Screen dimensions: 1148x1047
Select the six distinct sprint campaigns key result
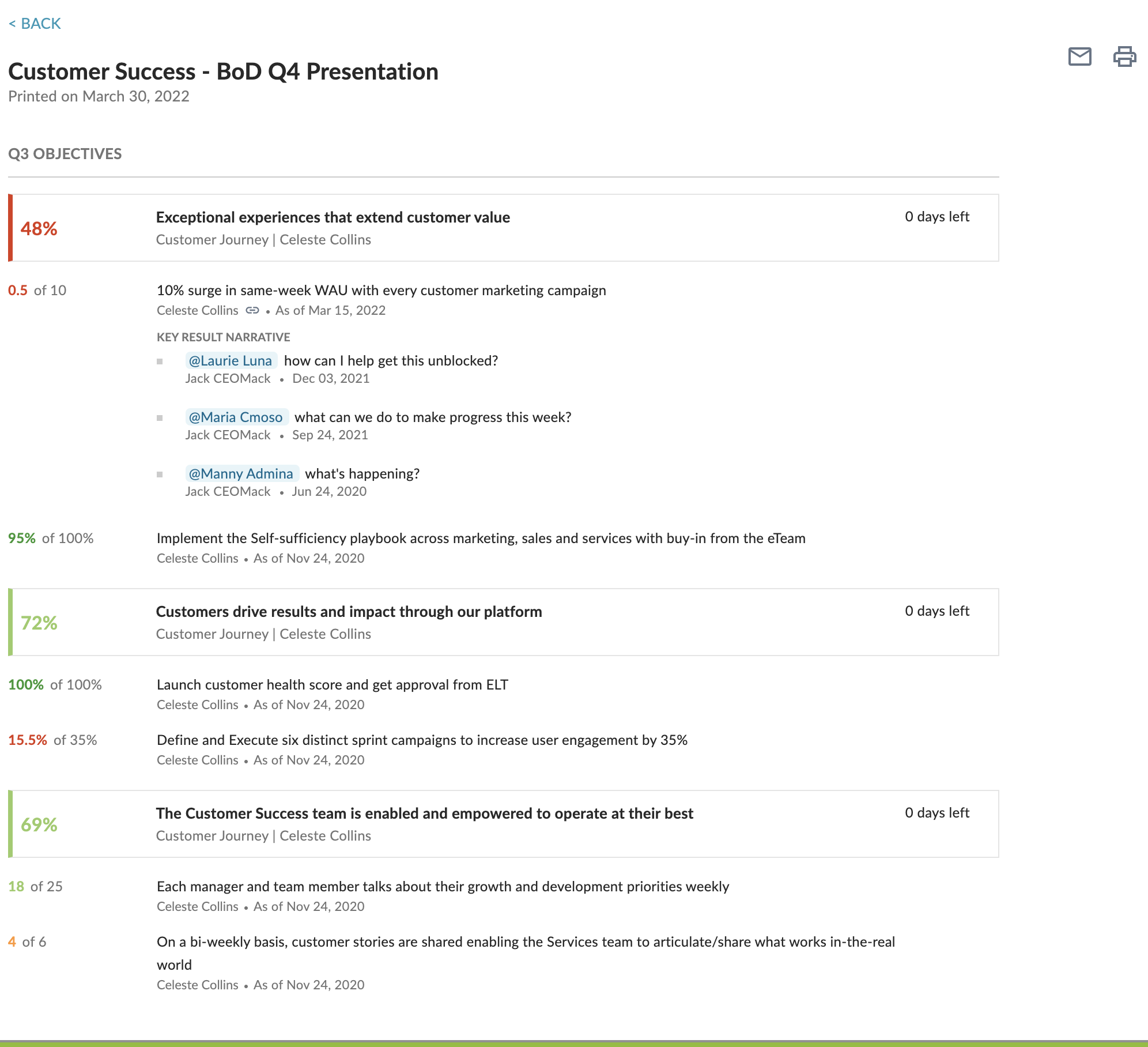[x=422, y=740]
